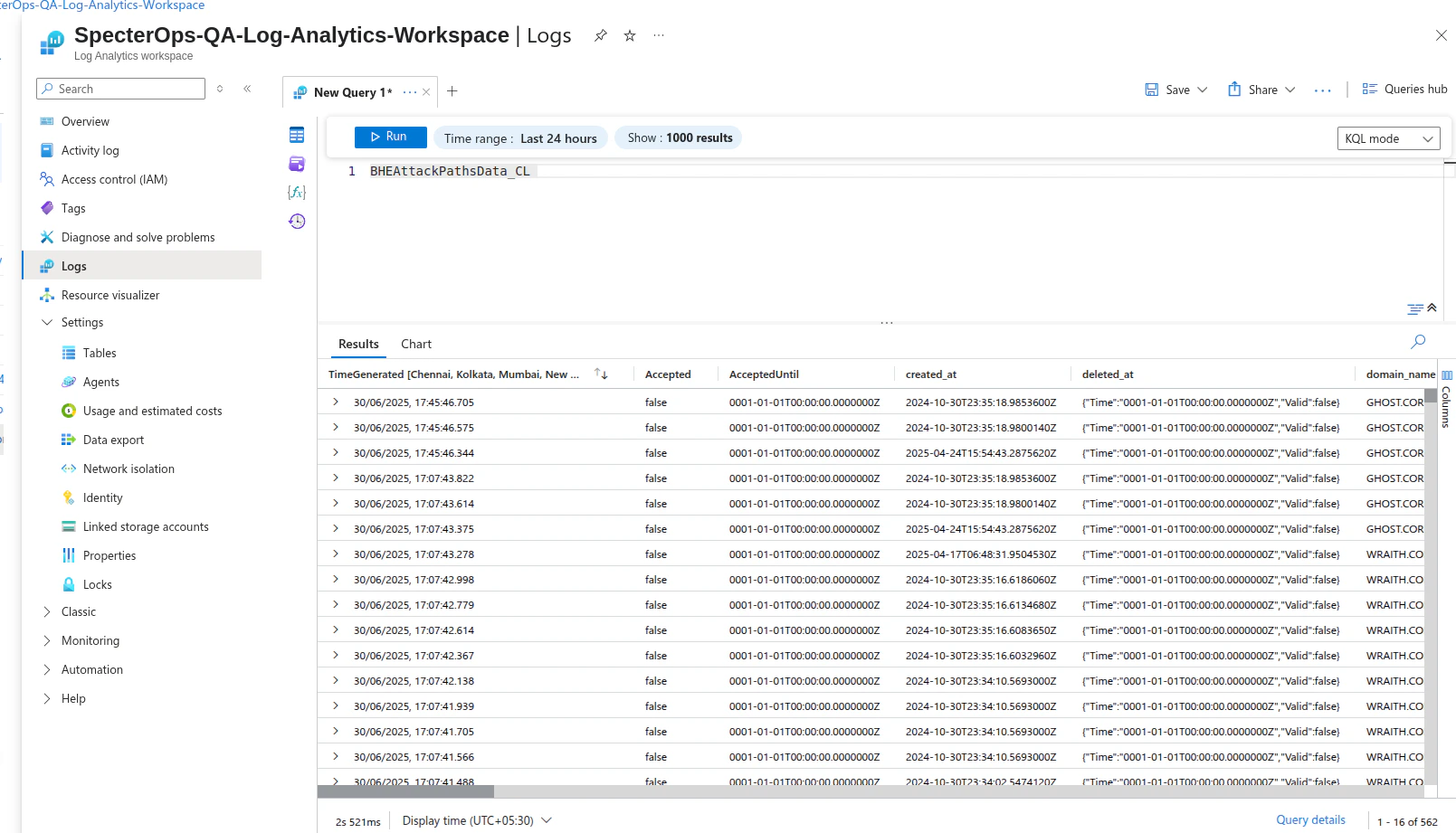Run the BHEAttackPathsData_CL query
1456x833 pixels.
tap(390, 137)
